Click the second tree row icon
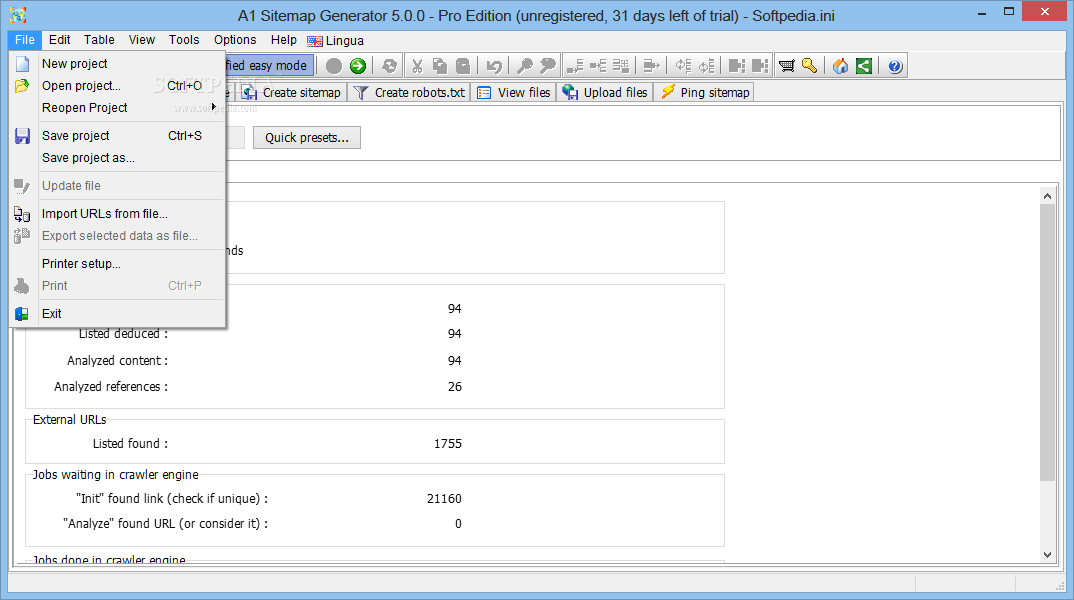Screen dimensions: 1074x600 [598, 66]
